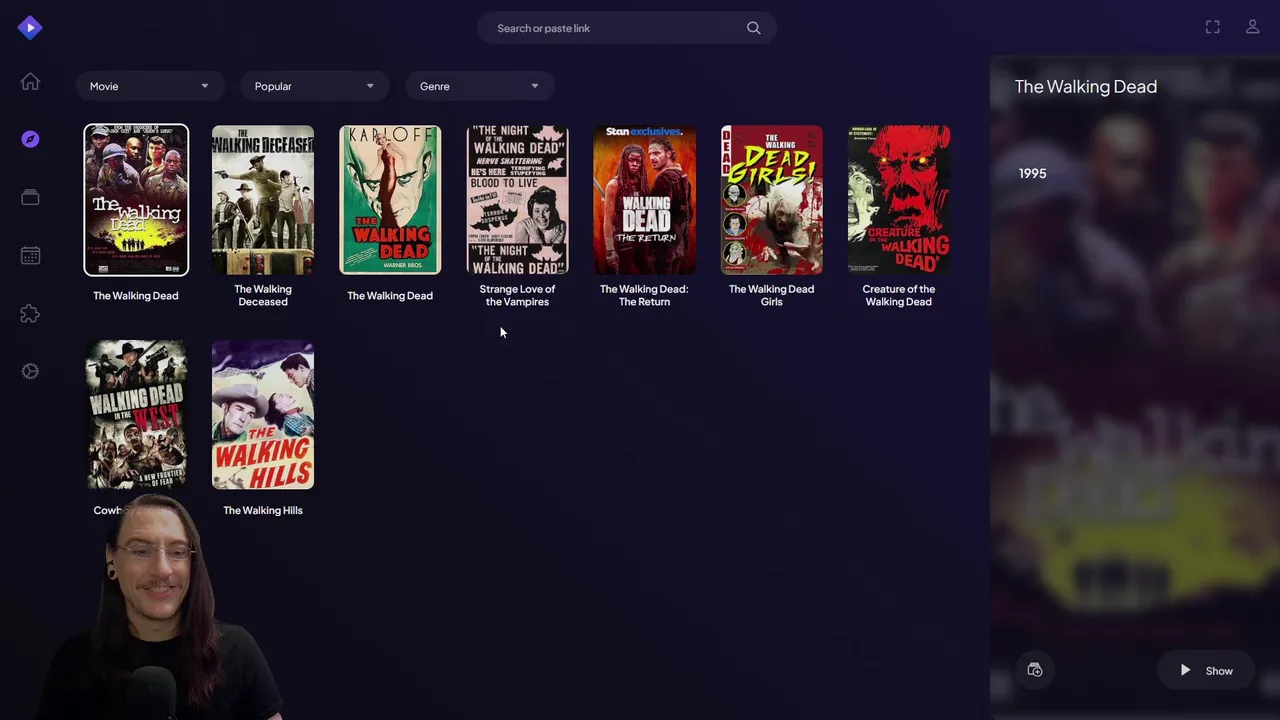Viewport: 1280px width, 720px height.
Task: Open the Addons puzzle icon
Action: coord(30,313)
